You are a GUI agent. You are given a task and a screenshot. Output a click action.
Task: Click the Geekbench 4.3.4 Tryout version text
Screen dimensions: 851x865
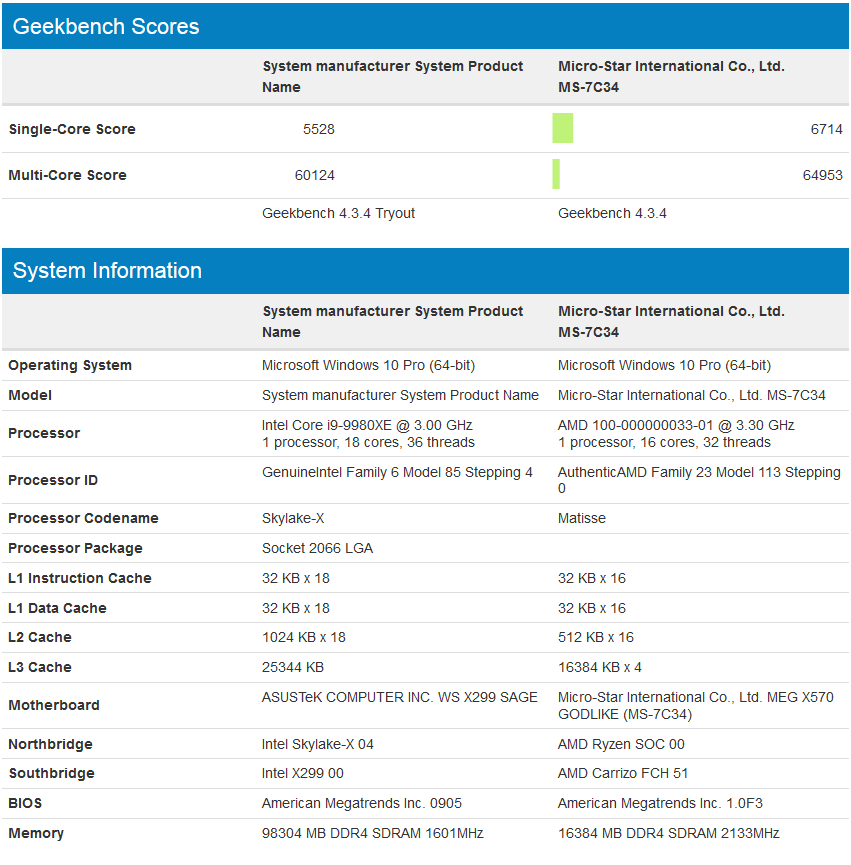point(338,213)
